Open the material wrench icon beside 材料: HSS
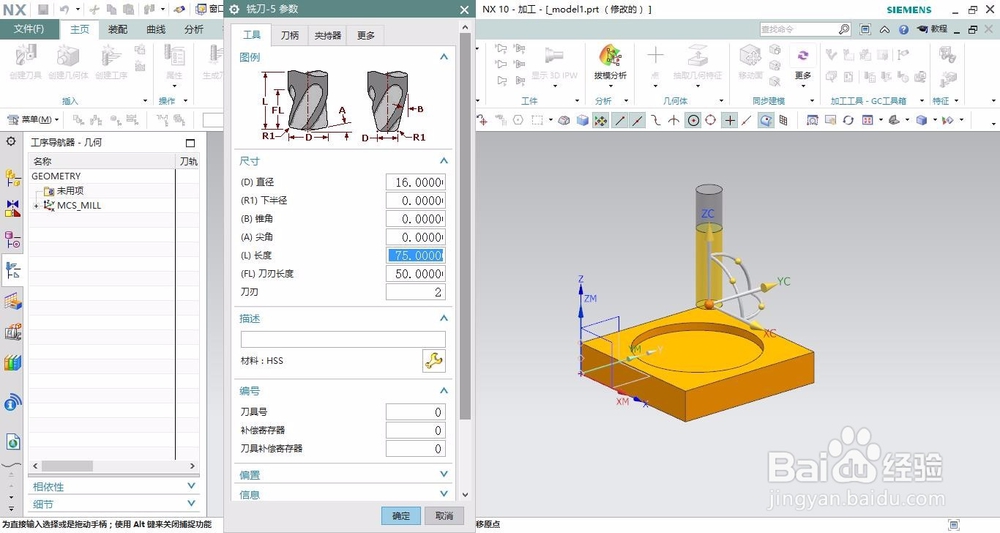1000x533 pixels. (x=434, y=361)
